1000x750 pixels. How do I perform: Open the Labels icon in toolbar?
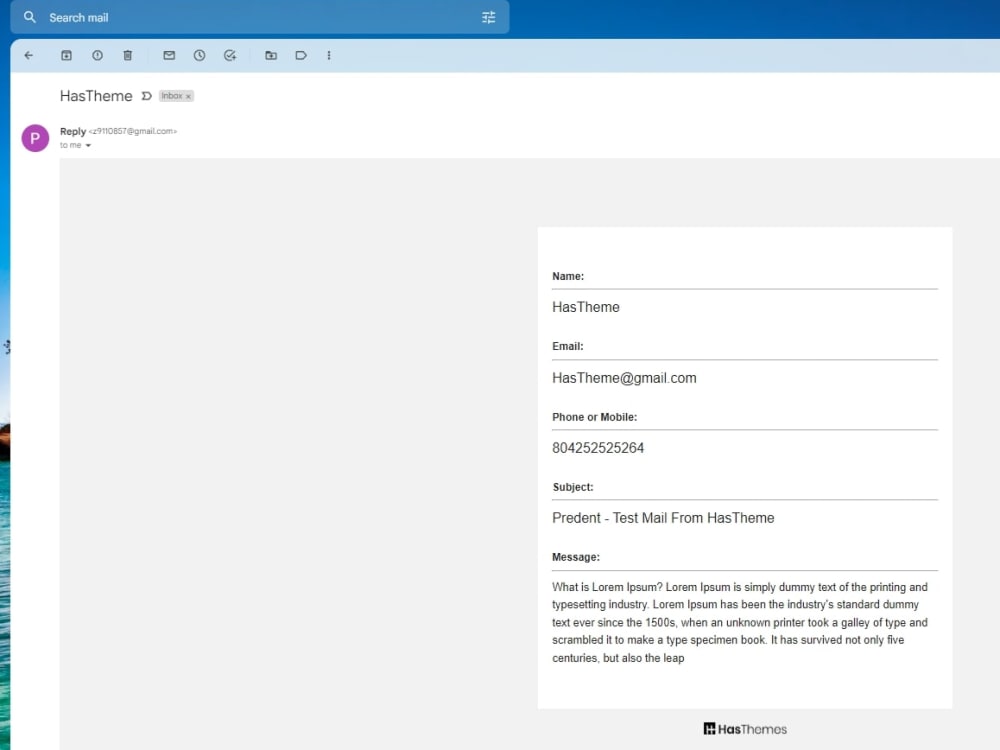(301, 55)
